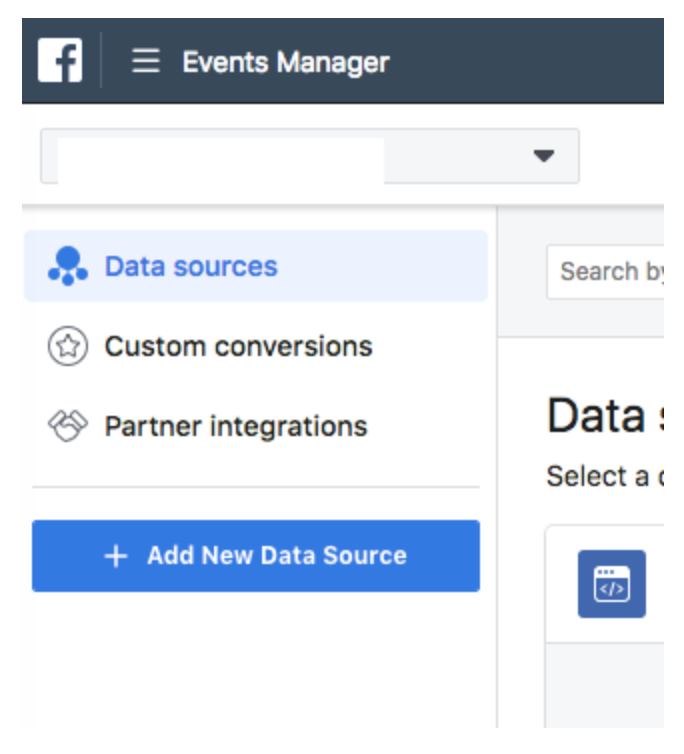
Task: Click the Partner integrations label text
Action: click(x=236, y=426)
